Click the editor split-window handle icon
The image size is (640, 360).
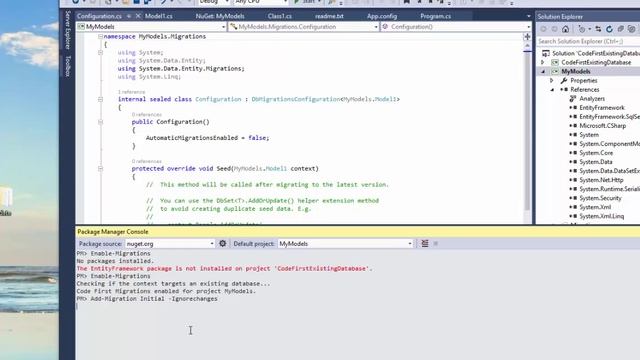click(x=527, y=37)
